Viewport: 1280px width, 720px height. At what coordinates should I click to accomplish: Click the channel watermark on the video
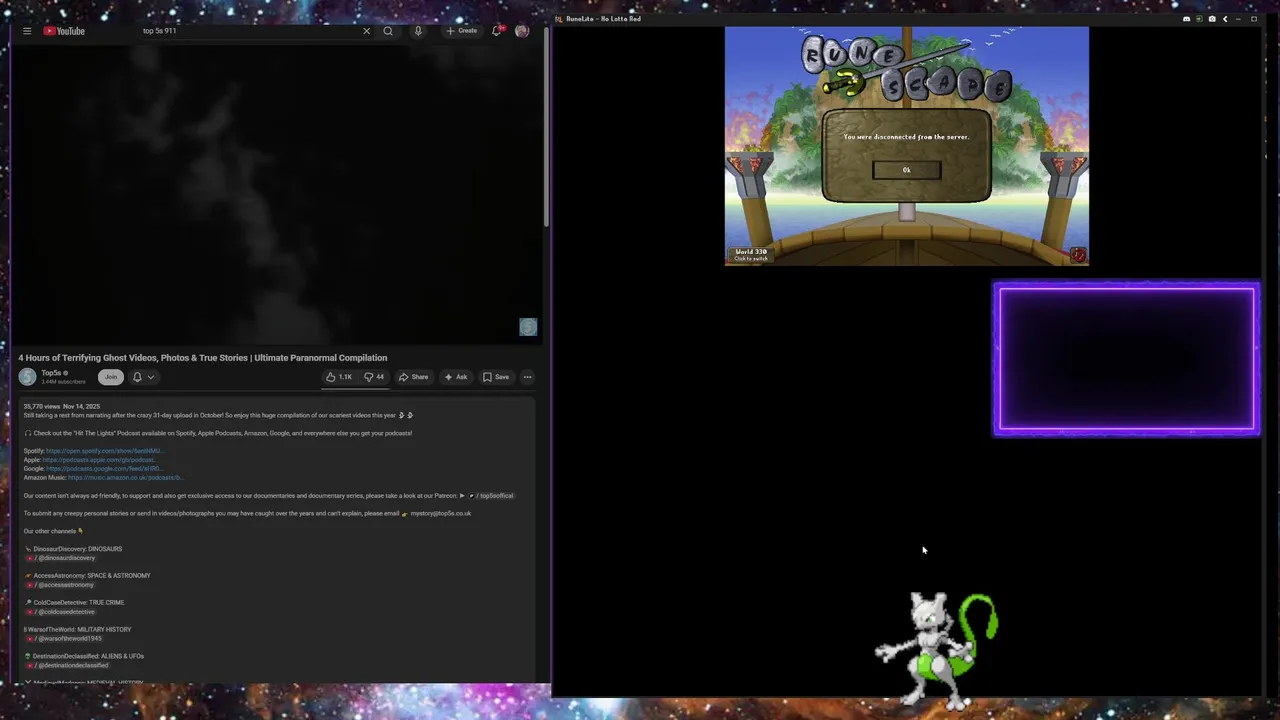click(528, 327)
